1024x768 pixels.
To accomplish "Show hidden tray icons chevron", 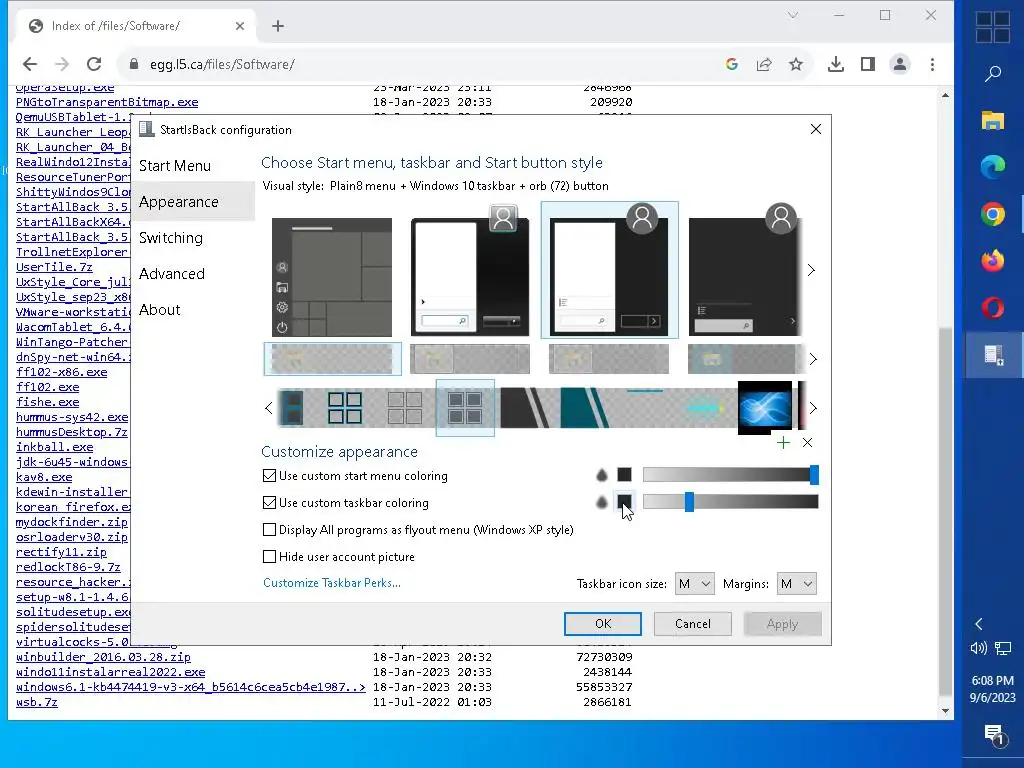I will pyautogui.click(x=978, y=624).
